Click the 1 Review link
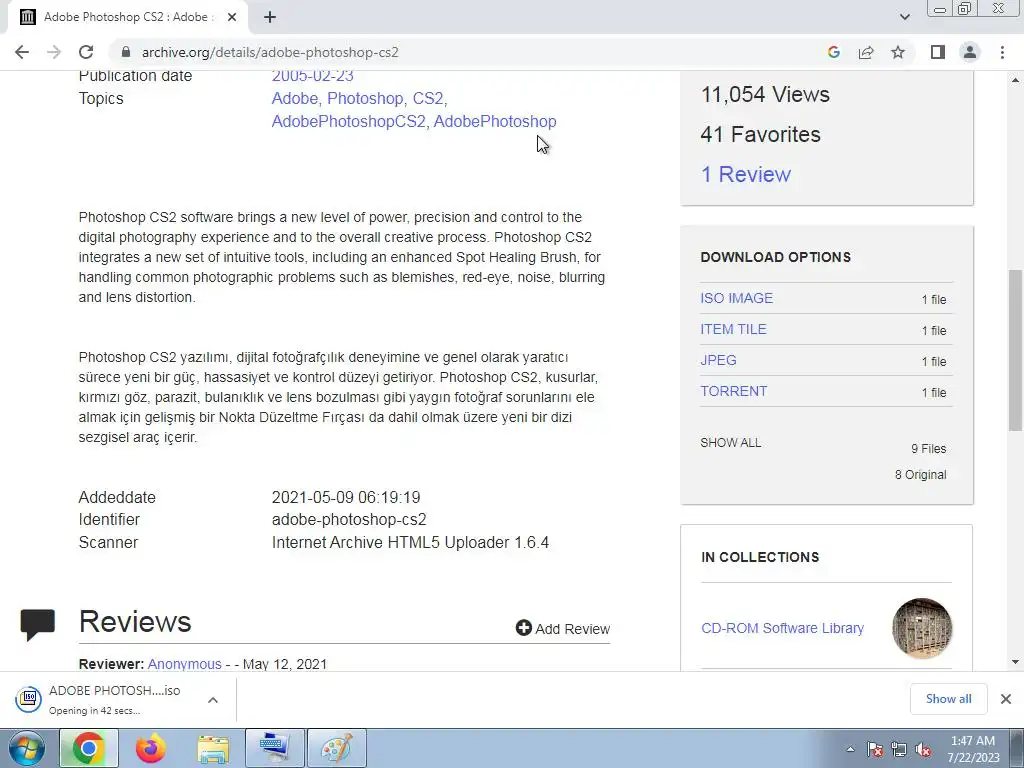 click(x=745, y=174)
